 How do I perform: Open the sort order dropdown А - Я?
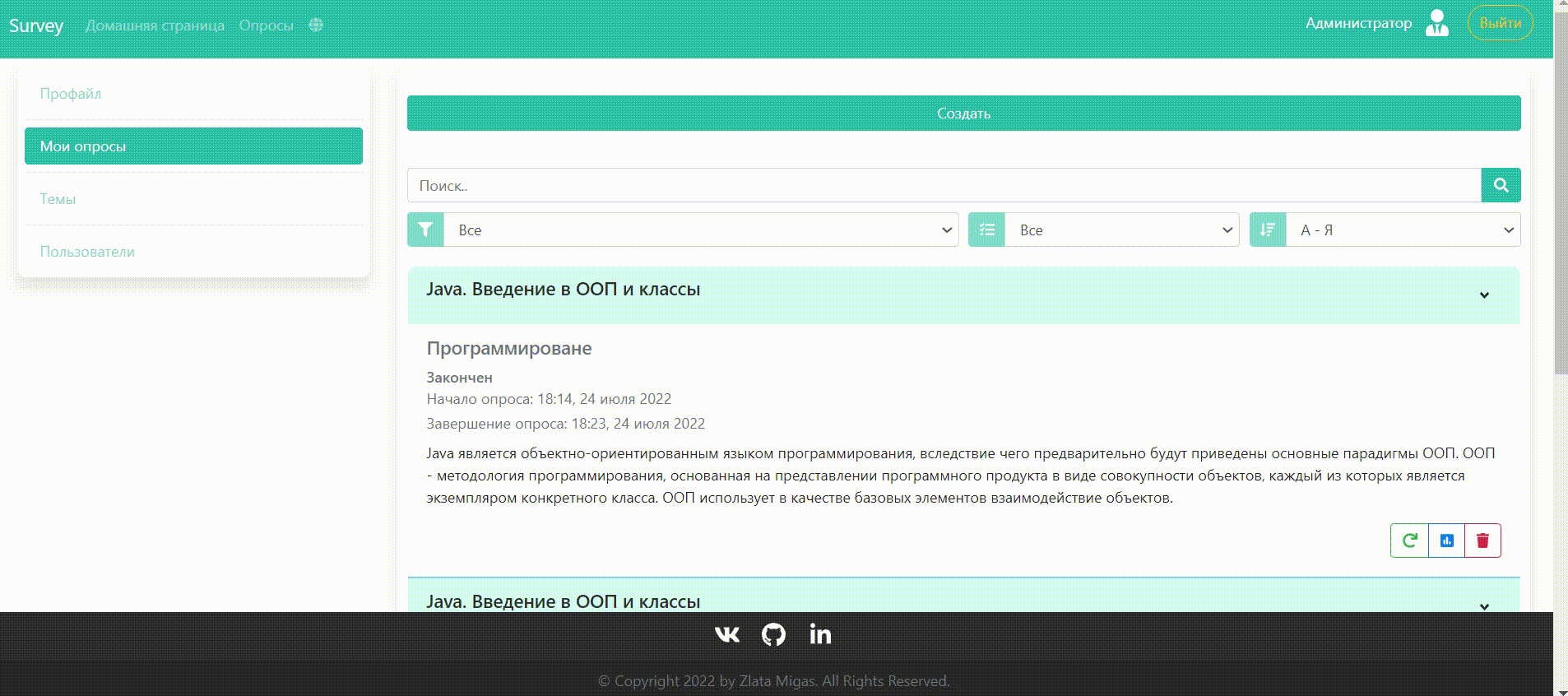point(1403,230)
